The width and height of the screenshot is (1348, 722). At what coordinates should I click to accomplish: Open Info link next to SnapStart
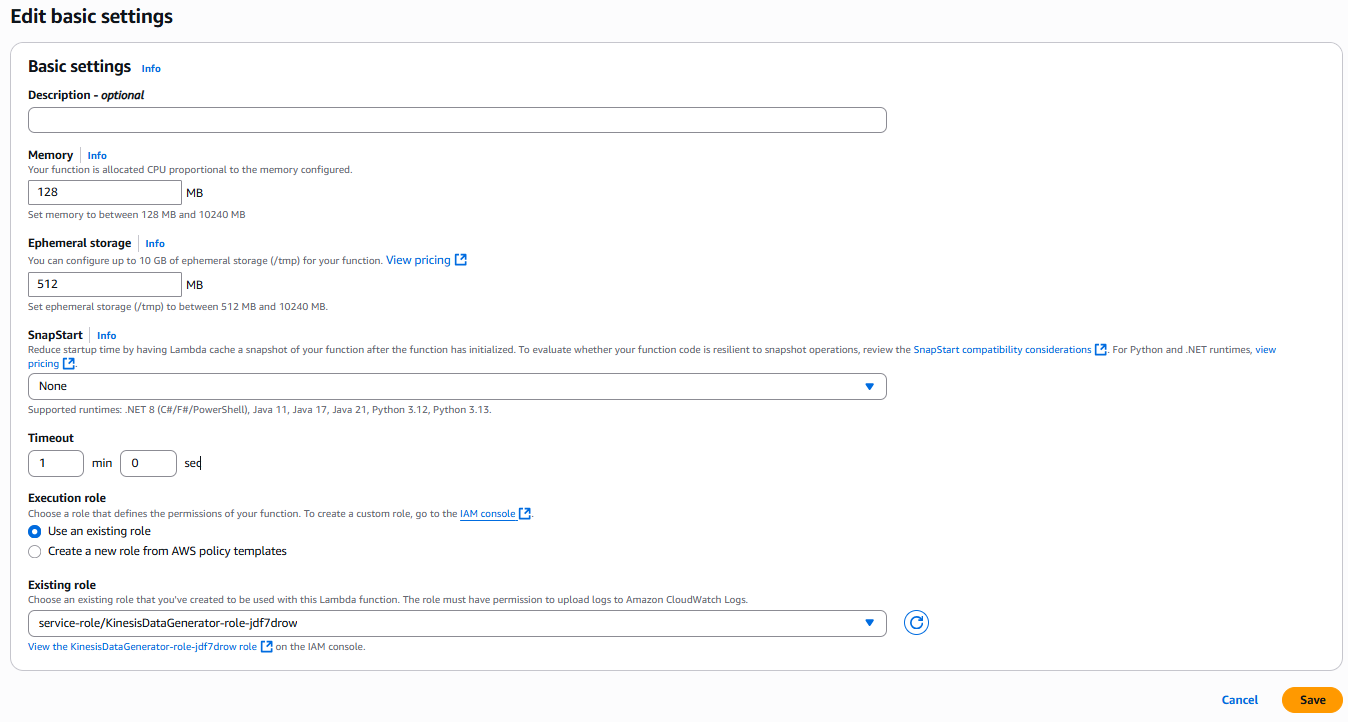pyautogui.click(x=106, y=336)
